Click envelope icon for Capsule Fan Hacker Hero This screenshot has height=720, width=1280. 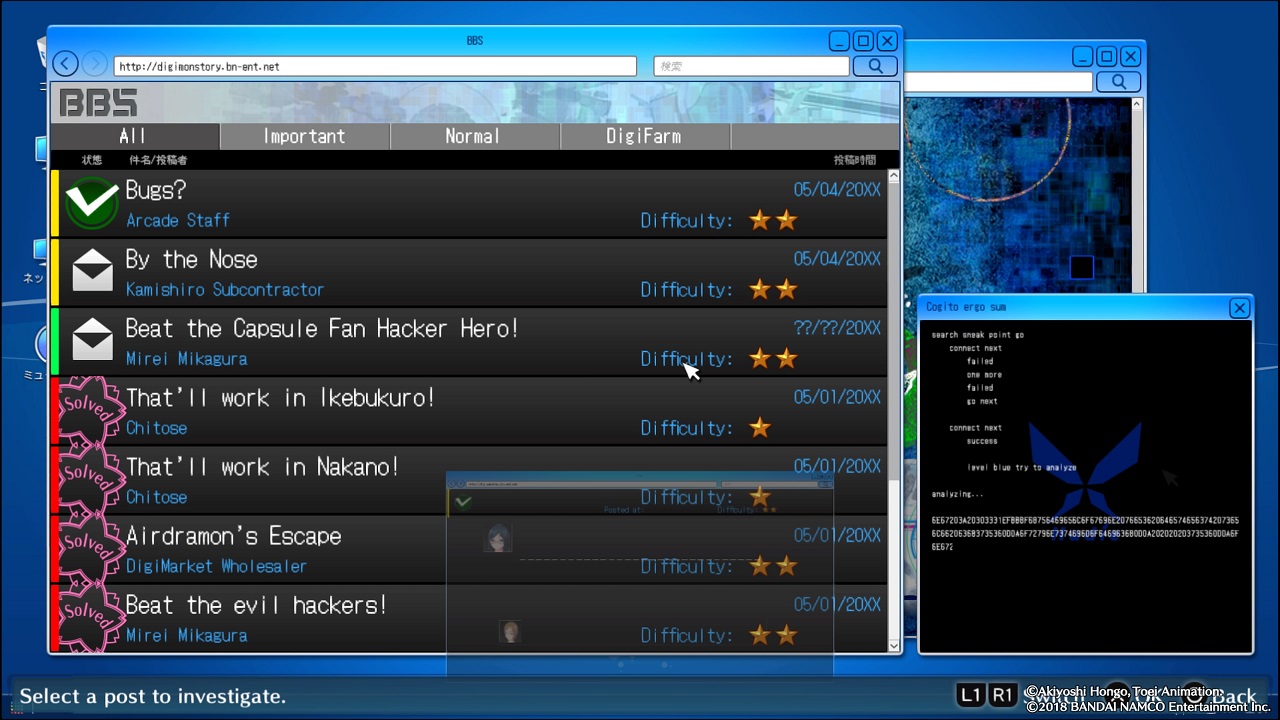tap(92, 341)
